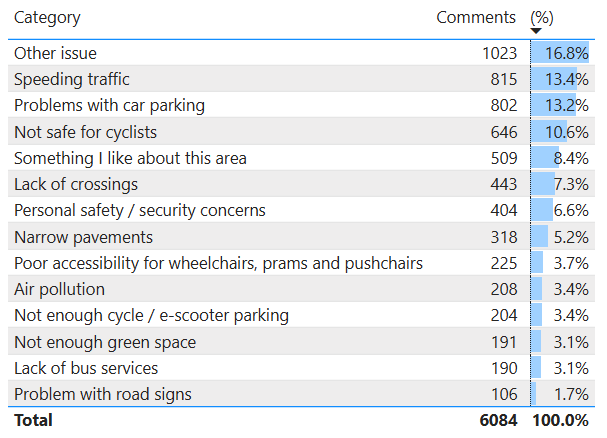Select 'Not safe for cyclists' row

click(x=85, y=131)
